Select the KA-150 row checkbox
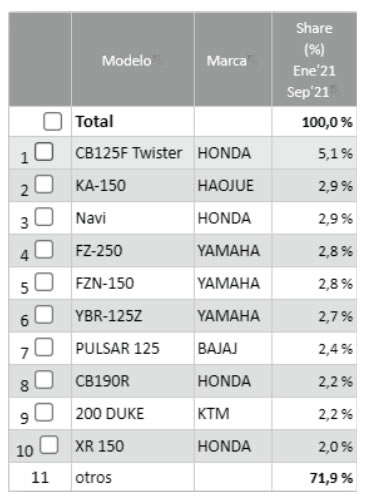Viewport: 377px width, 504px height. 44,184
